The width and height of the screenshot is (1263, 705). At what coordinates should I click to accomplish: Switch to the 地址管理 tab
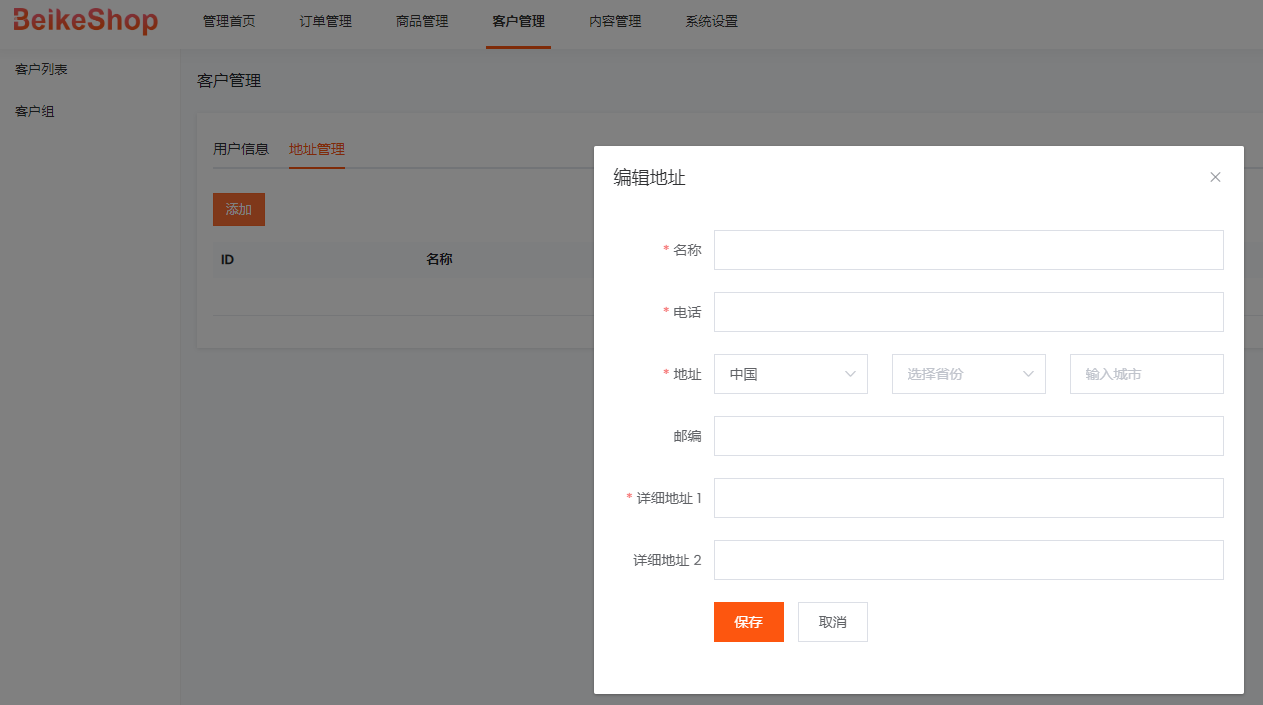click(317, 149)
